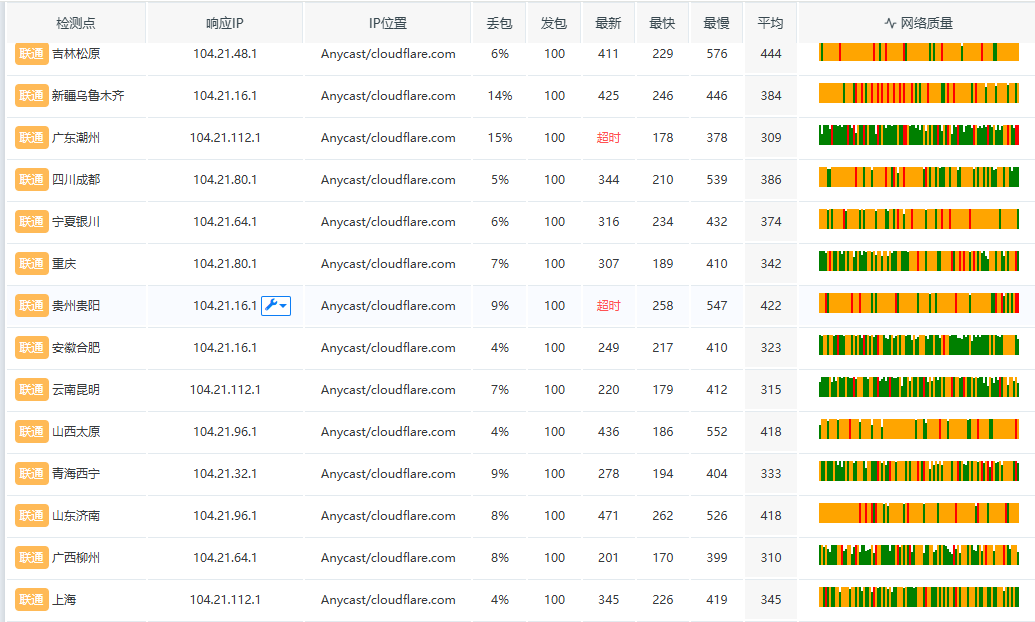
Task: Click the 响应IP column header
Action: tap(225, 23)
